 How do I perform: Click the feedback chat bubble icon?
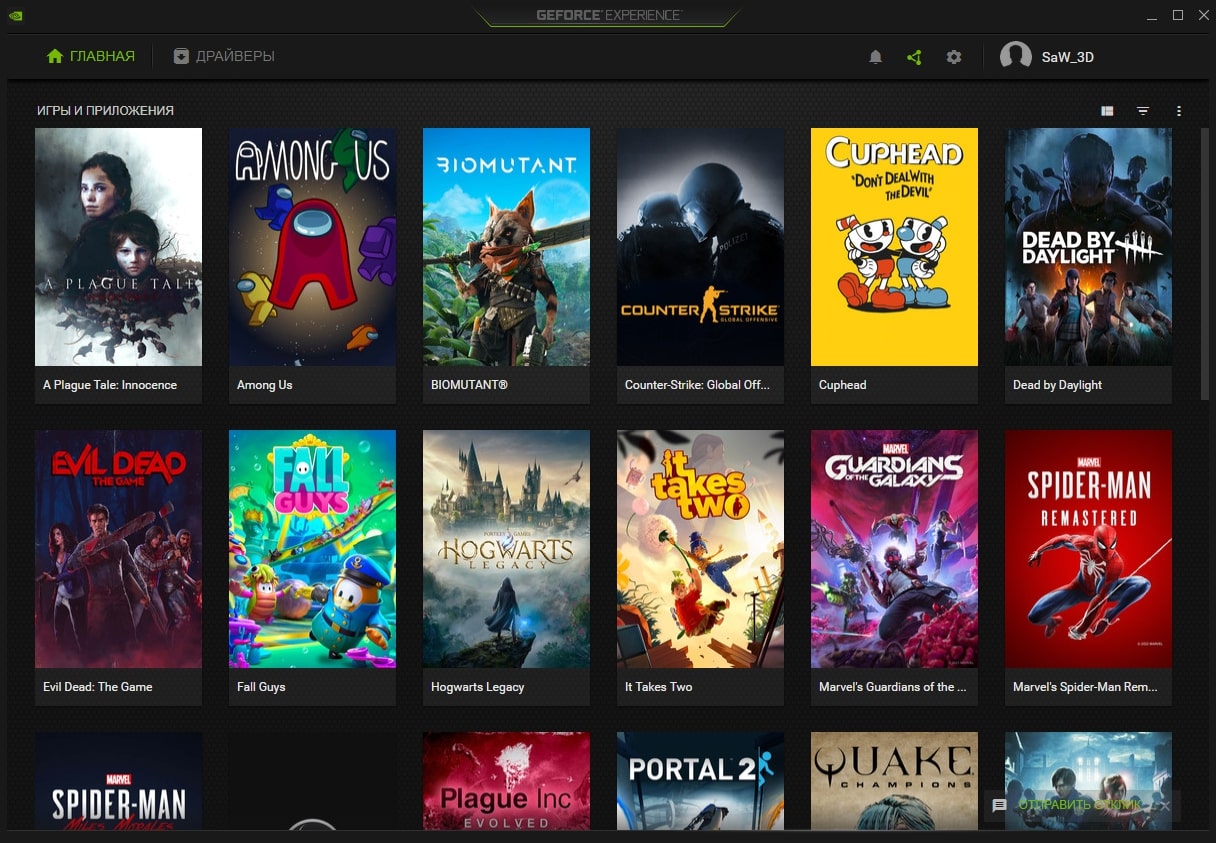point(999,805)
